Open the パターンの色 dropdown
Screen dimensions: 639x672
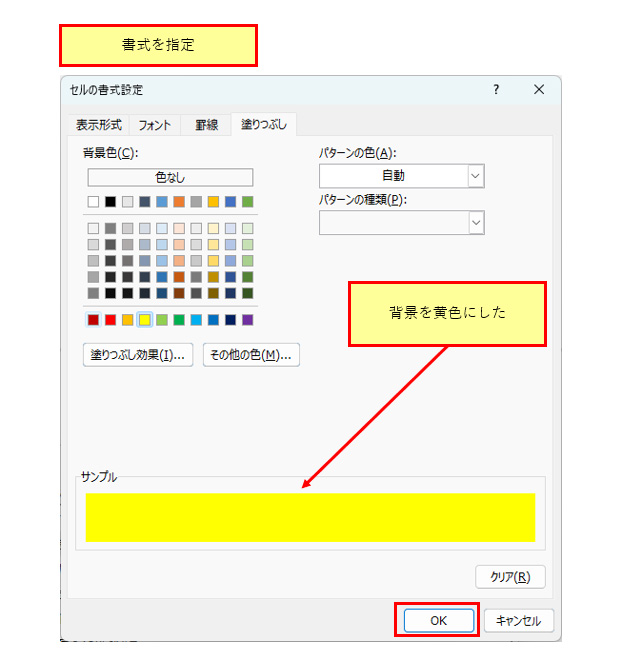(475, 176)
